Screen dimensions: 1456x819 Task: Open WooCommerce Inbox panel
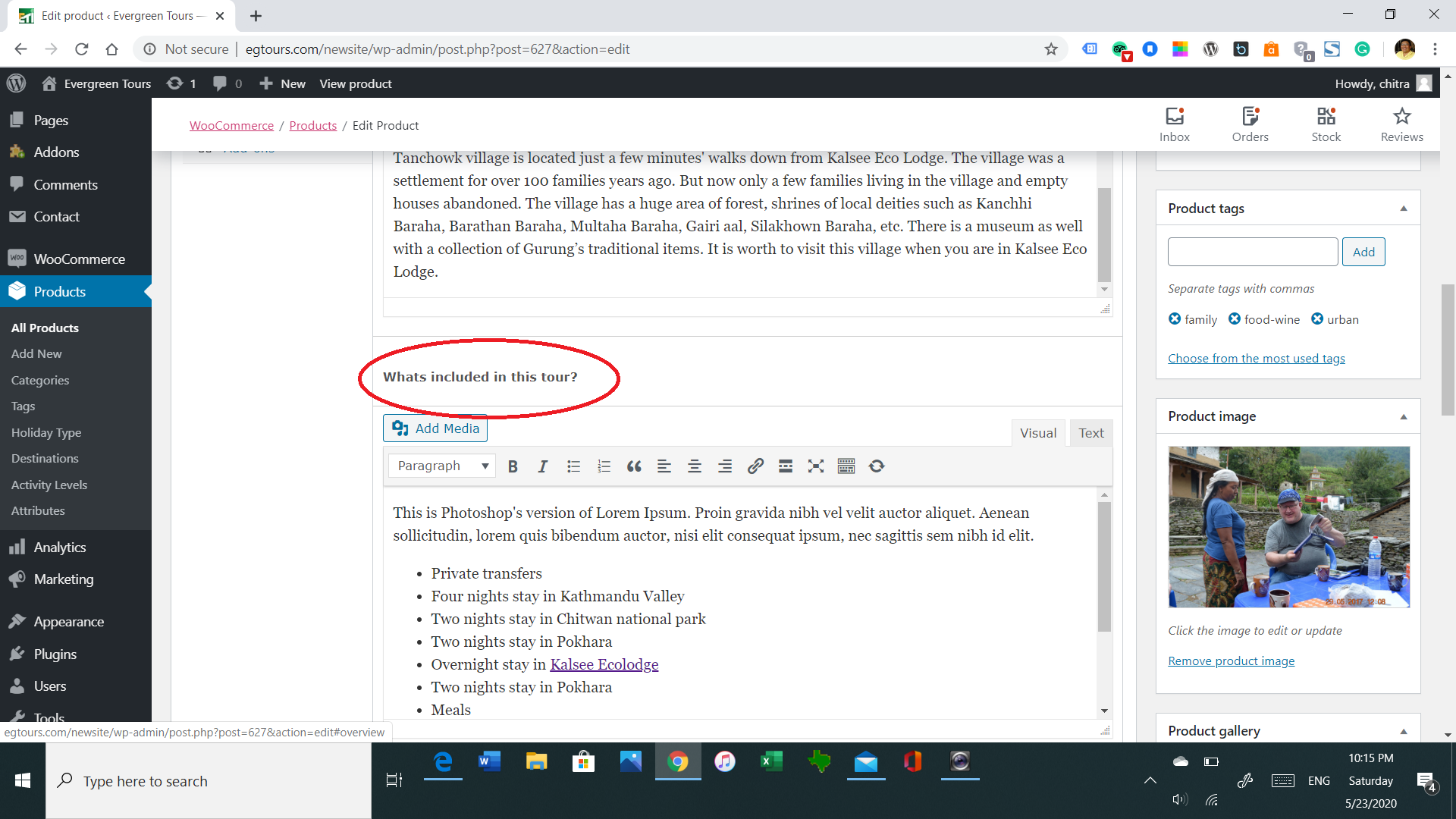click(1175, 124)
